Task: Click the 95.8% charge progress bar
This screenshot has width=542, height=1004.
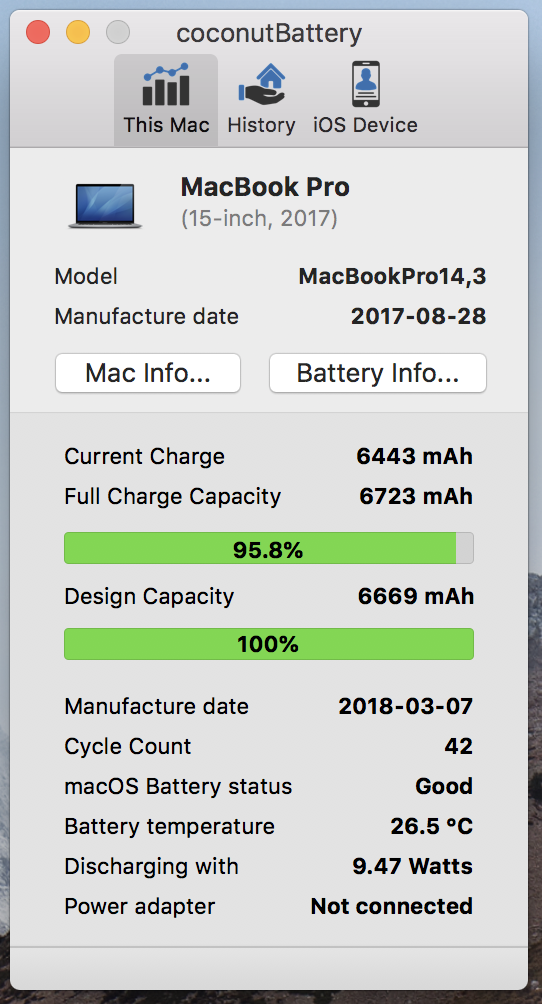Action: pos(269,549)
